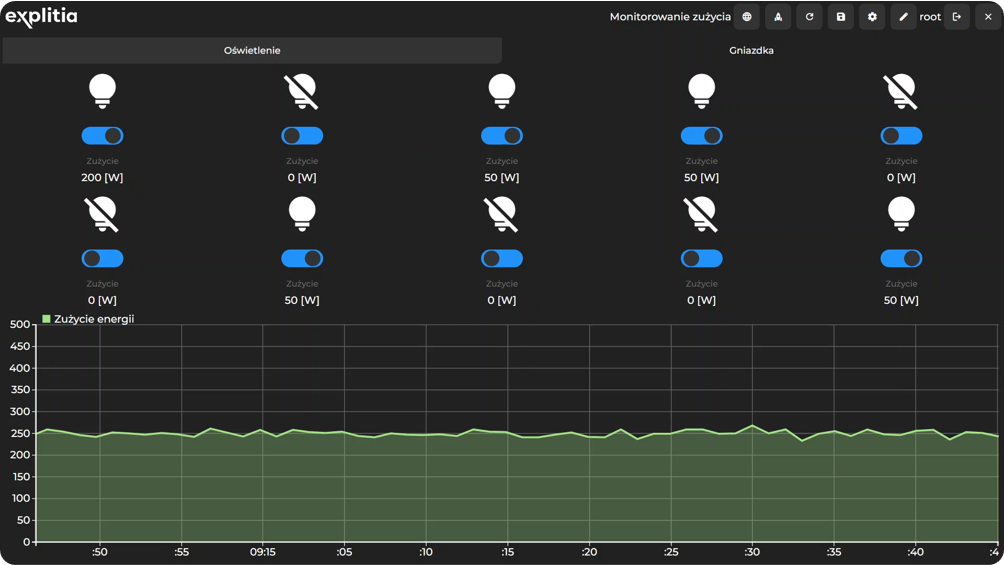This screenshot has width=1004, height=565.
Task: Click the Zużycie energii legend label
Action: (94, 319)
